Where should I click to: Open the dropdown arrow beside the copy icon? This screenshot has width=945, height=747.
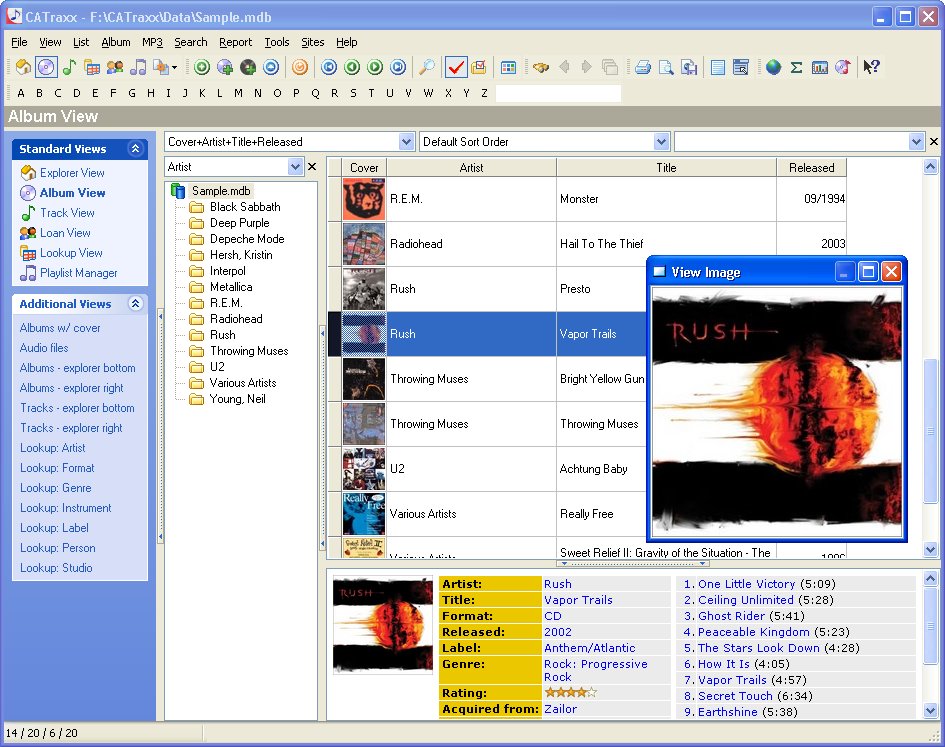click(x=174, y=68)
